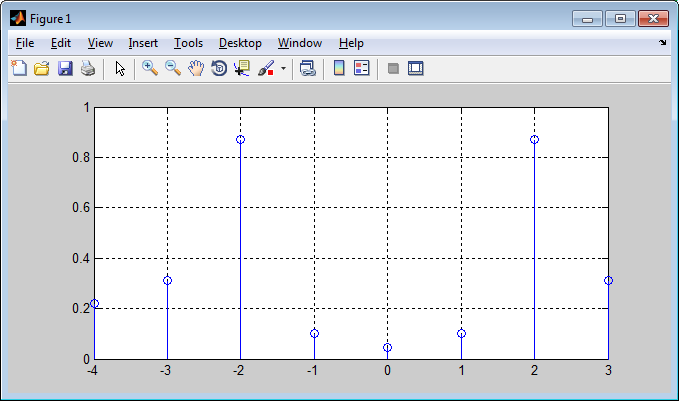
Task: Insert Legend using toolbar icon
Action: pos(362,68)
